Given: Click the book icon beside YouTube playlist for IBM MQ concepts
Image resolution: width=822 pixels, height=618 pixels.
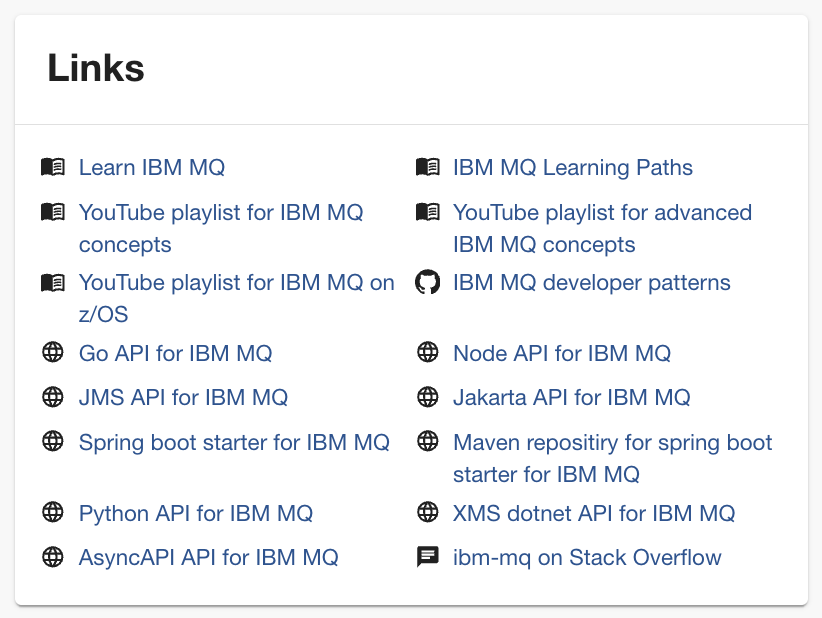Looking at the screenshot, I should click(55, 212).
